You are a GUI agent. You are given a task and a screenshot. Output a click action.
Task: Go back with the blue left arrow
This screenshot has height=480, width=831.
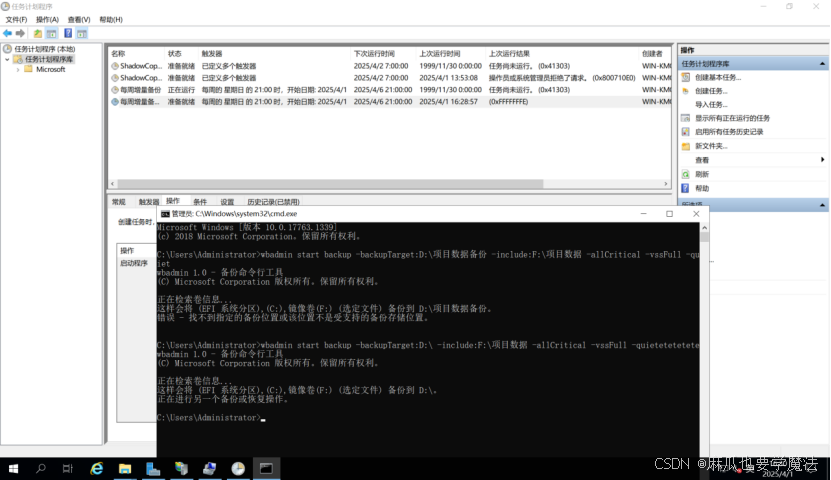click(x=7, y=33)
